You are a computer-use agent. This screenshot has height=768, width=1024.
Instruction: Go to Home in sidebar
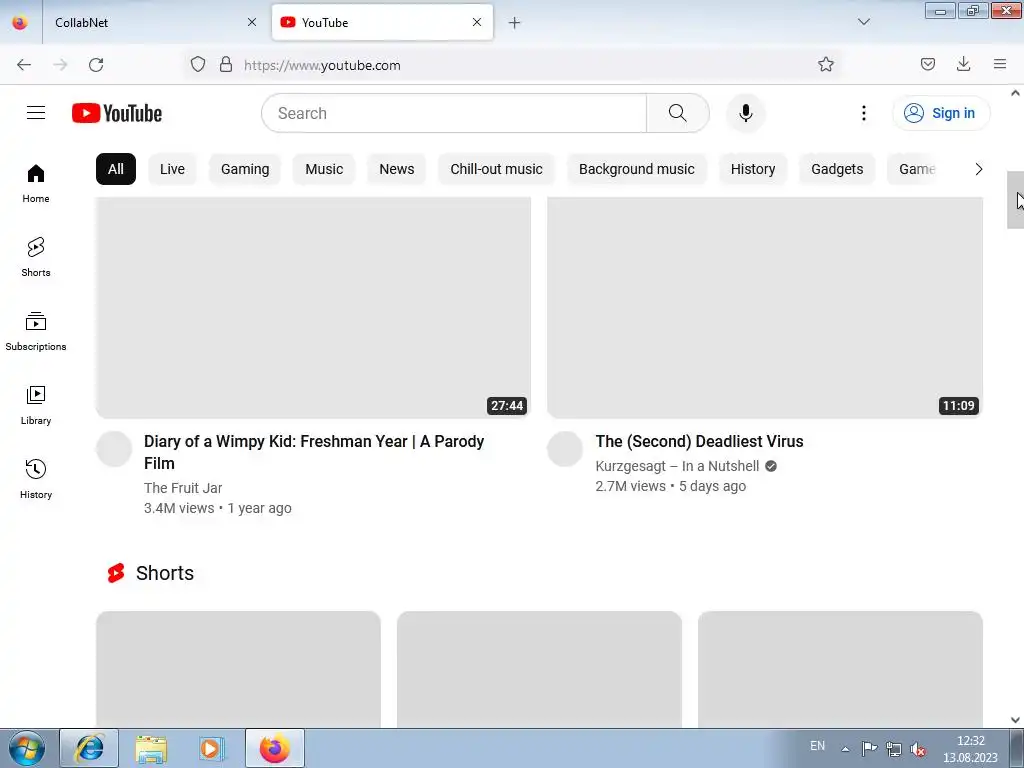[x=36, y=184]
